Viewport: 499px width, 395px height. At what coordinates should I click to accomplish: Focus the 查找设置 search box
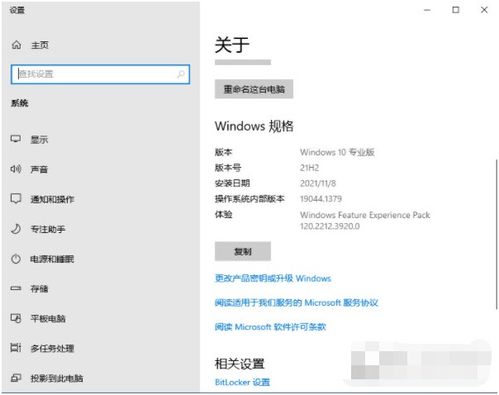tap(100, 74)
